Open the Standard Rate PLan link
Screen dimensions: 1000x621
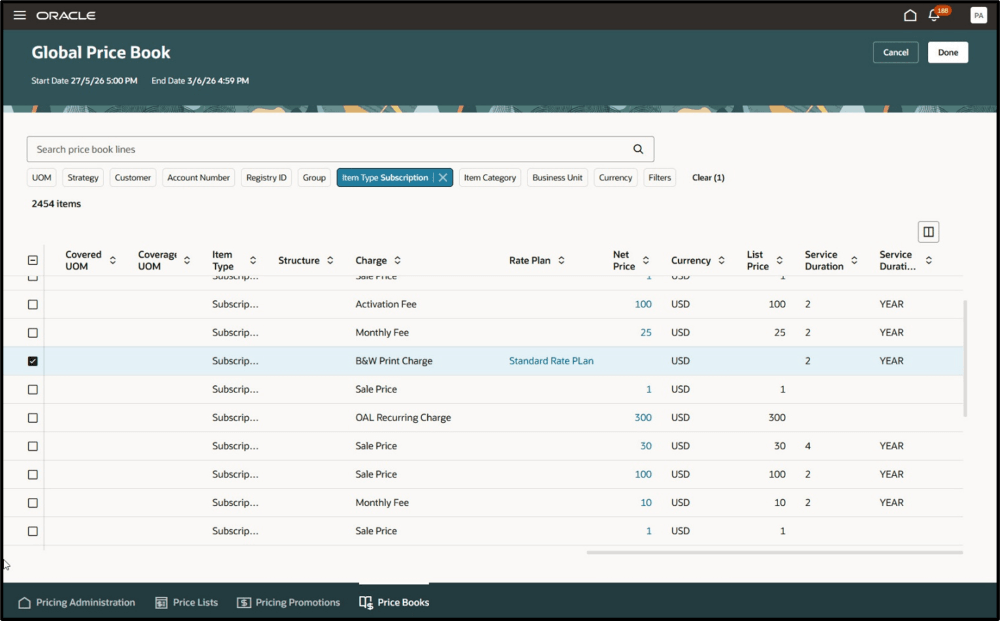(x=551, y=361)
